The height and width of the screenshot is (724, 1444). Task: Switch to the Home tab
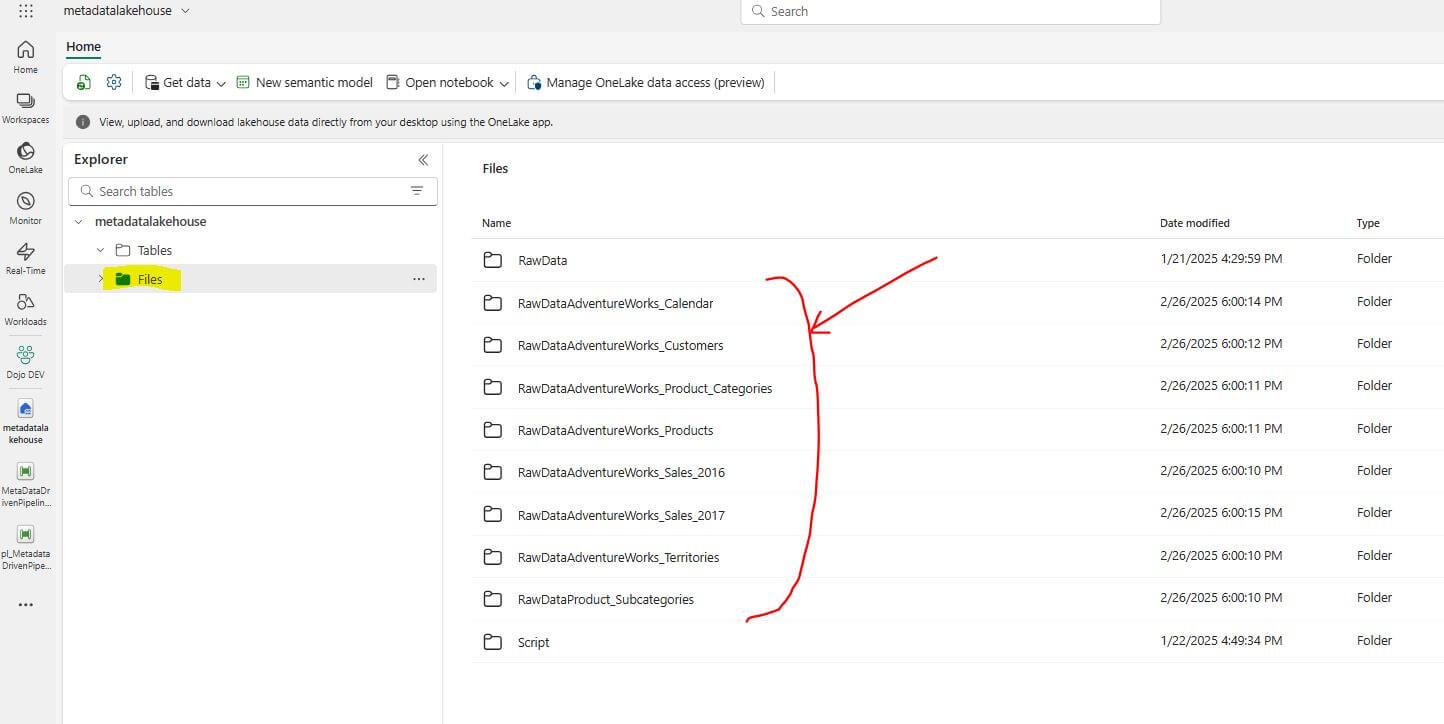tap(83, 46)
